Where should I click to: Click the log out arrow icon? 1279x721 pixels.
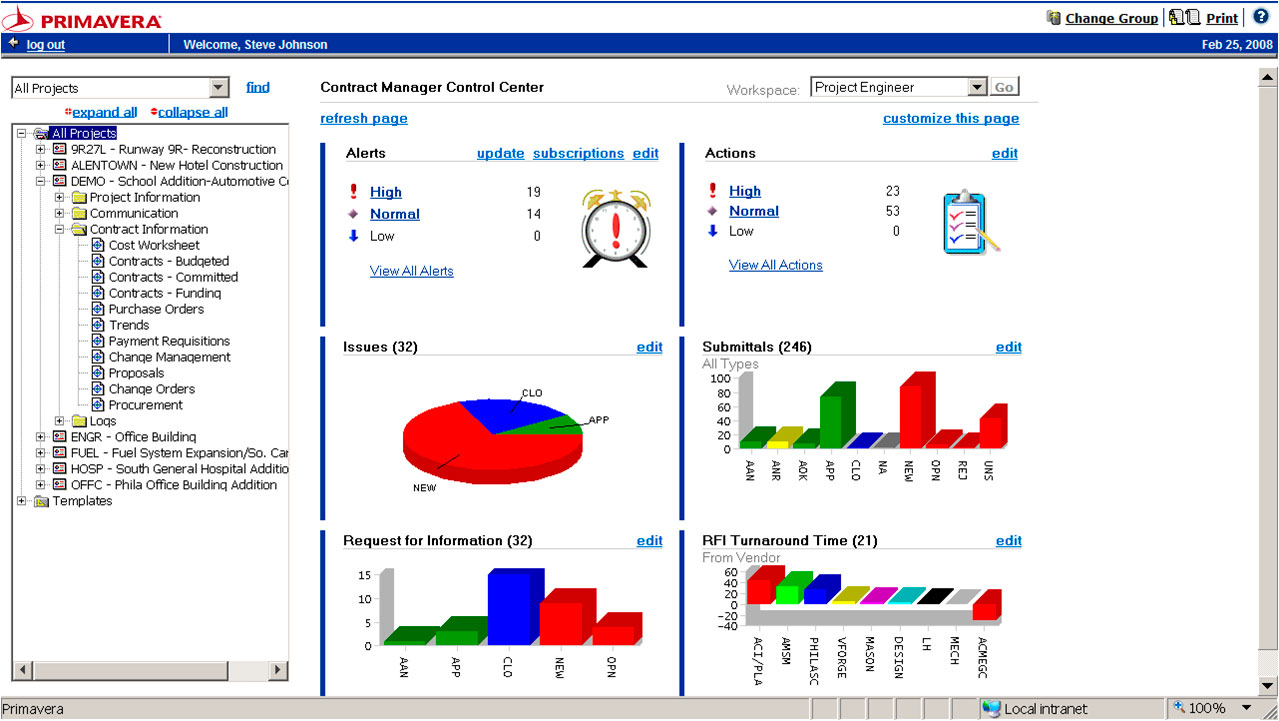click(x=13, y=44)
